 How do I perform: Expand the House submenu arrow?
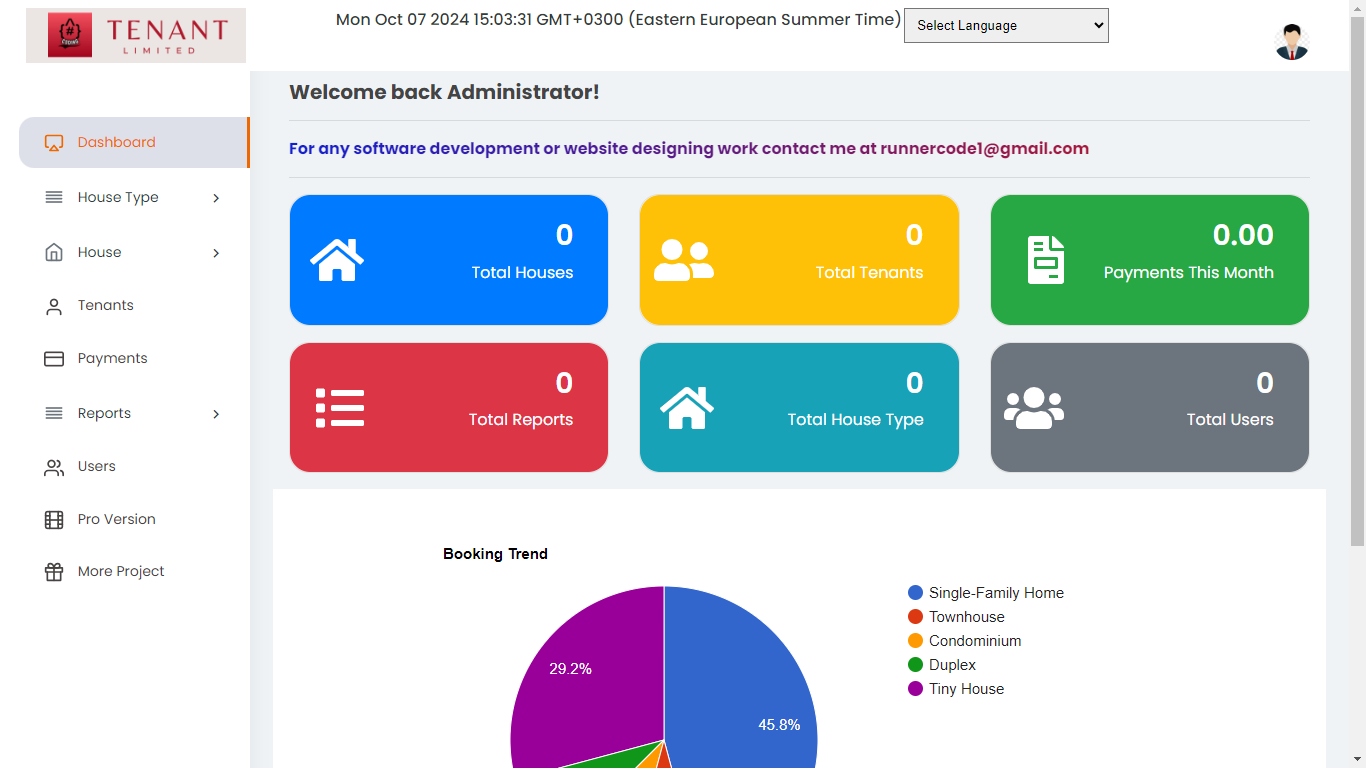216,253
